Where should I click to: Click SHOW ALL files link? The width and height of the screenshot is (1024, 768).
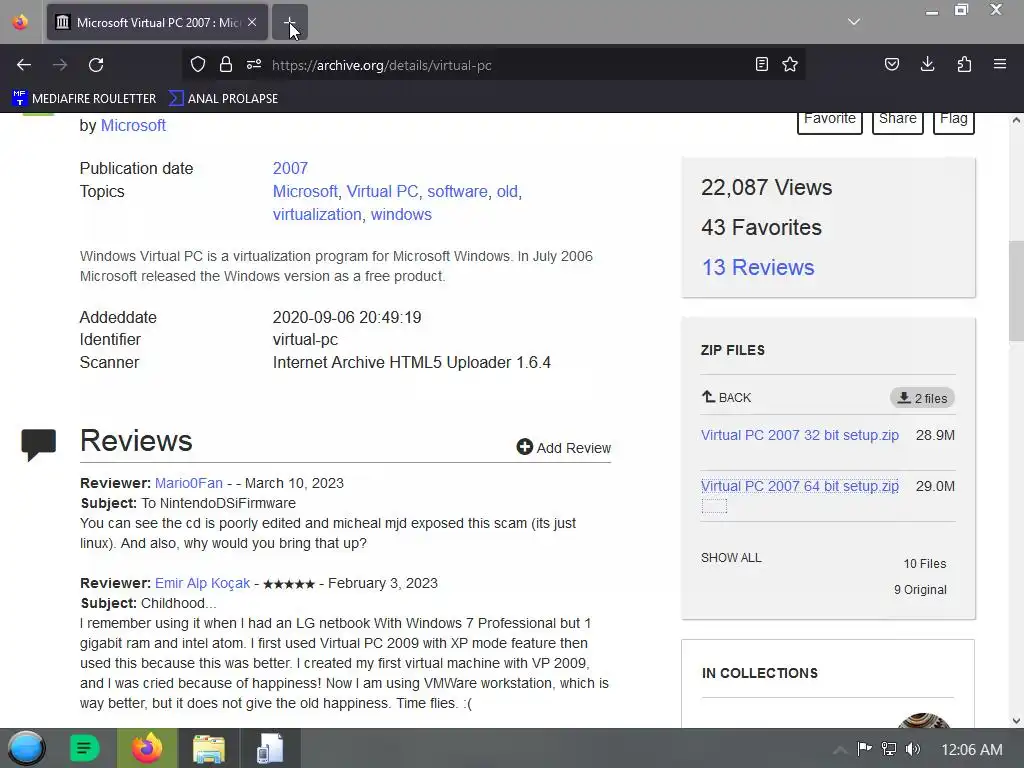[x=731, y=558]
